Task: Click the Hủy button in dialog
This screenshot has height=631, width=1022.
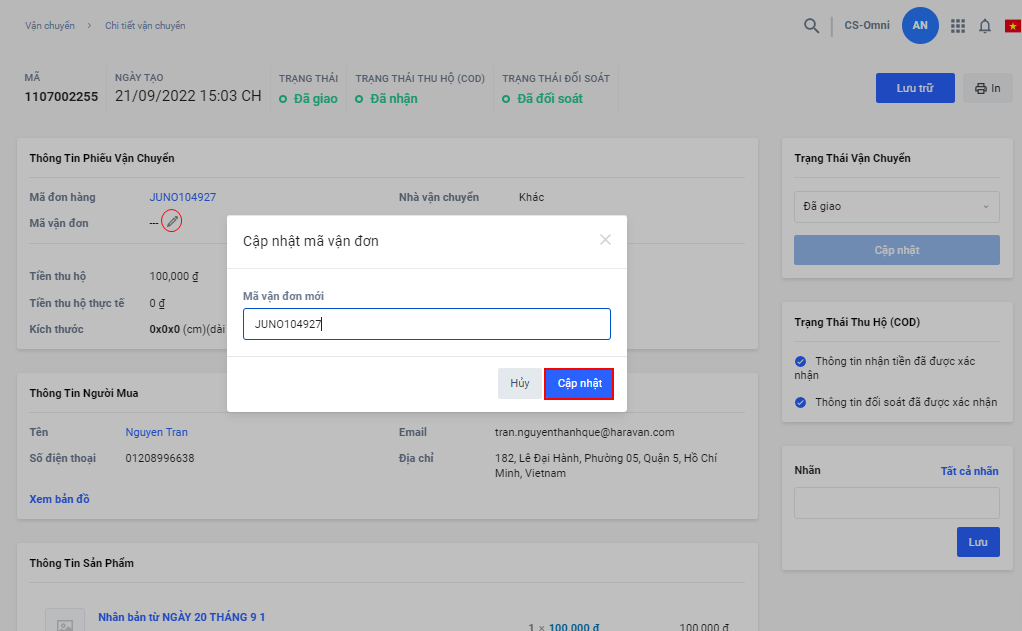Action: pyautogui.click(x=519, y=383)
